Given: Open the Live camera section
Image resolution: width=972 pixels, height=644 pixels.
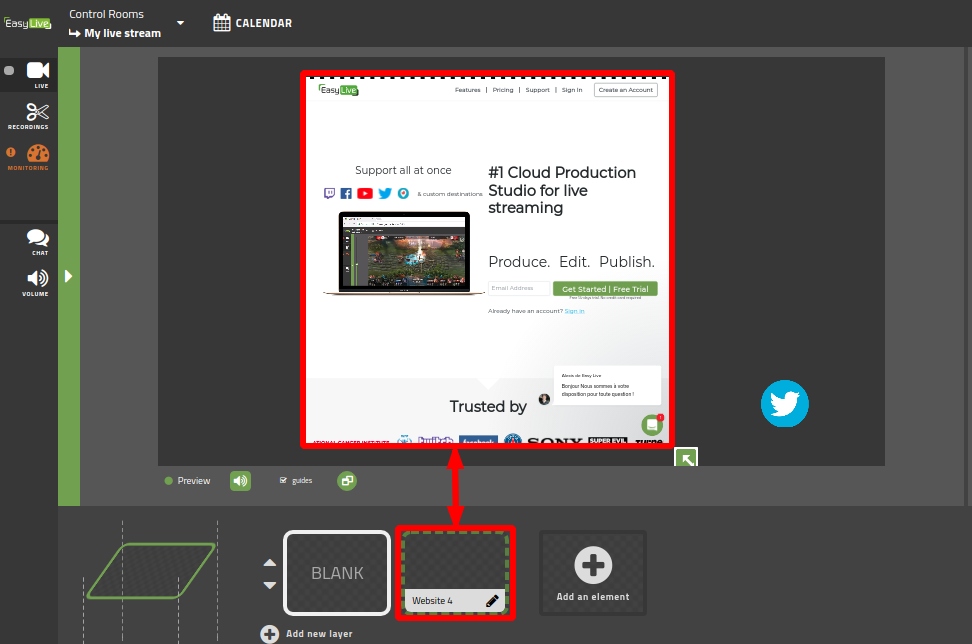Looking at the screenshot, I should click(38, 74).
